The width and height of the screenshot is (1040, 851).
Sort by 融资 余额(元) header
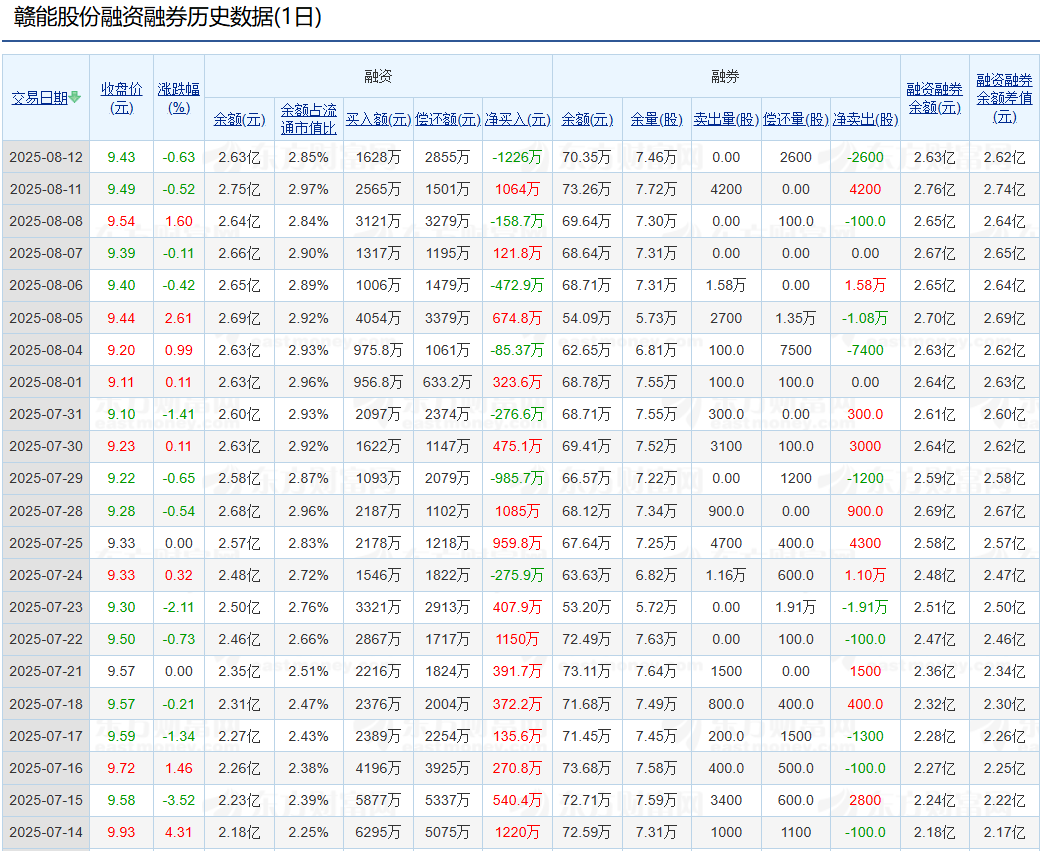(x=239, y=119)
